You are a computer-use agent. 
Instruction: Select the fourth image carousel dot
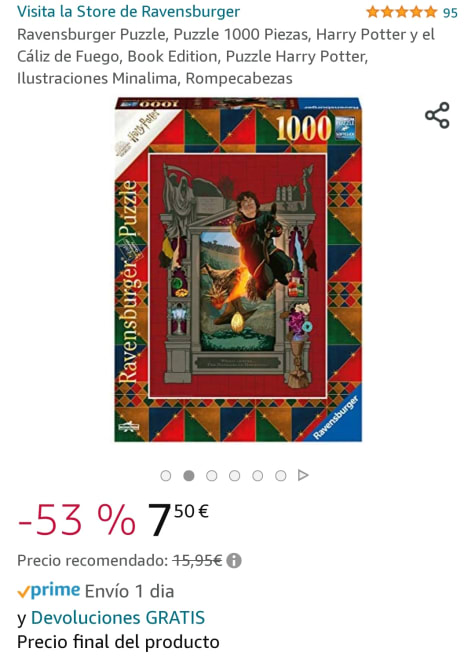[x=235, y=475]
